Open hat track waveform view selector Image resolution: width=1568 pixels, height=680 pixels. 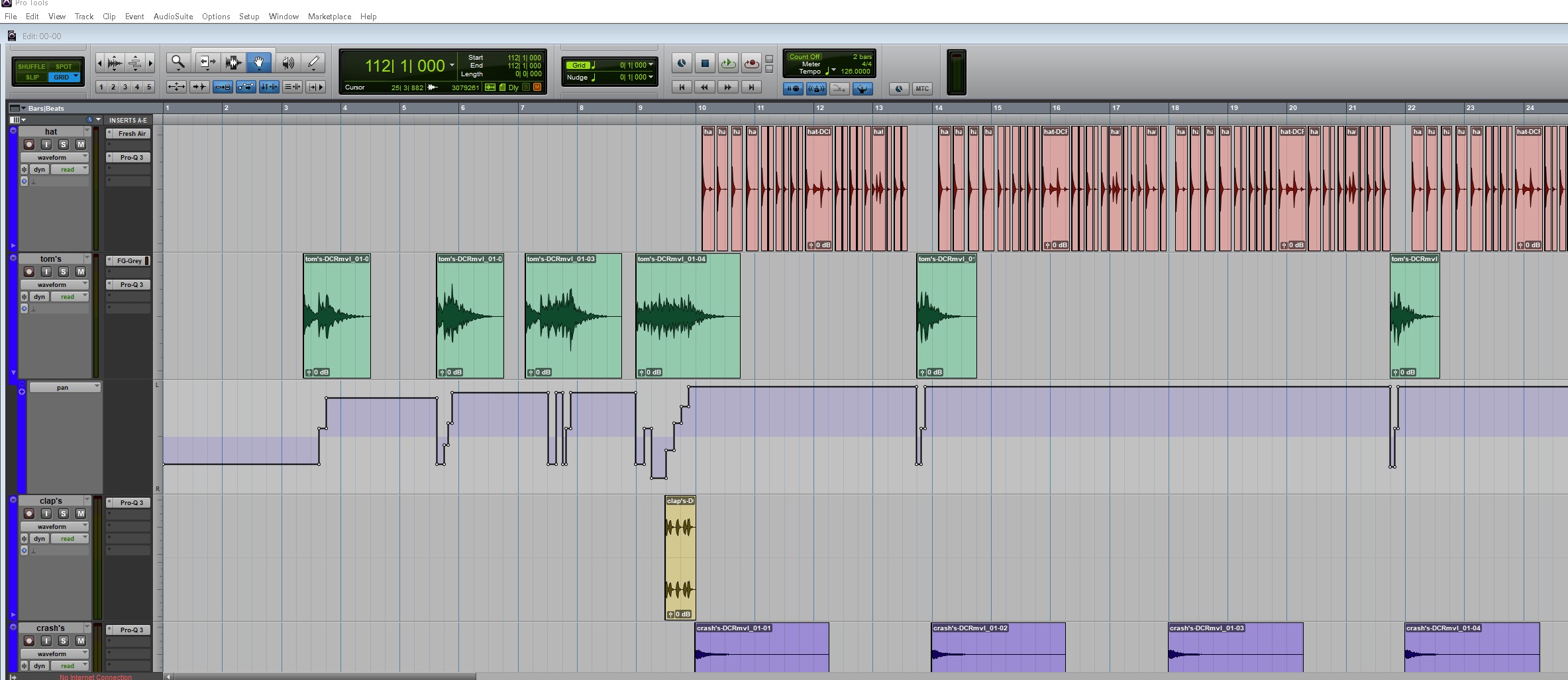[x=54, y=157]
